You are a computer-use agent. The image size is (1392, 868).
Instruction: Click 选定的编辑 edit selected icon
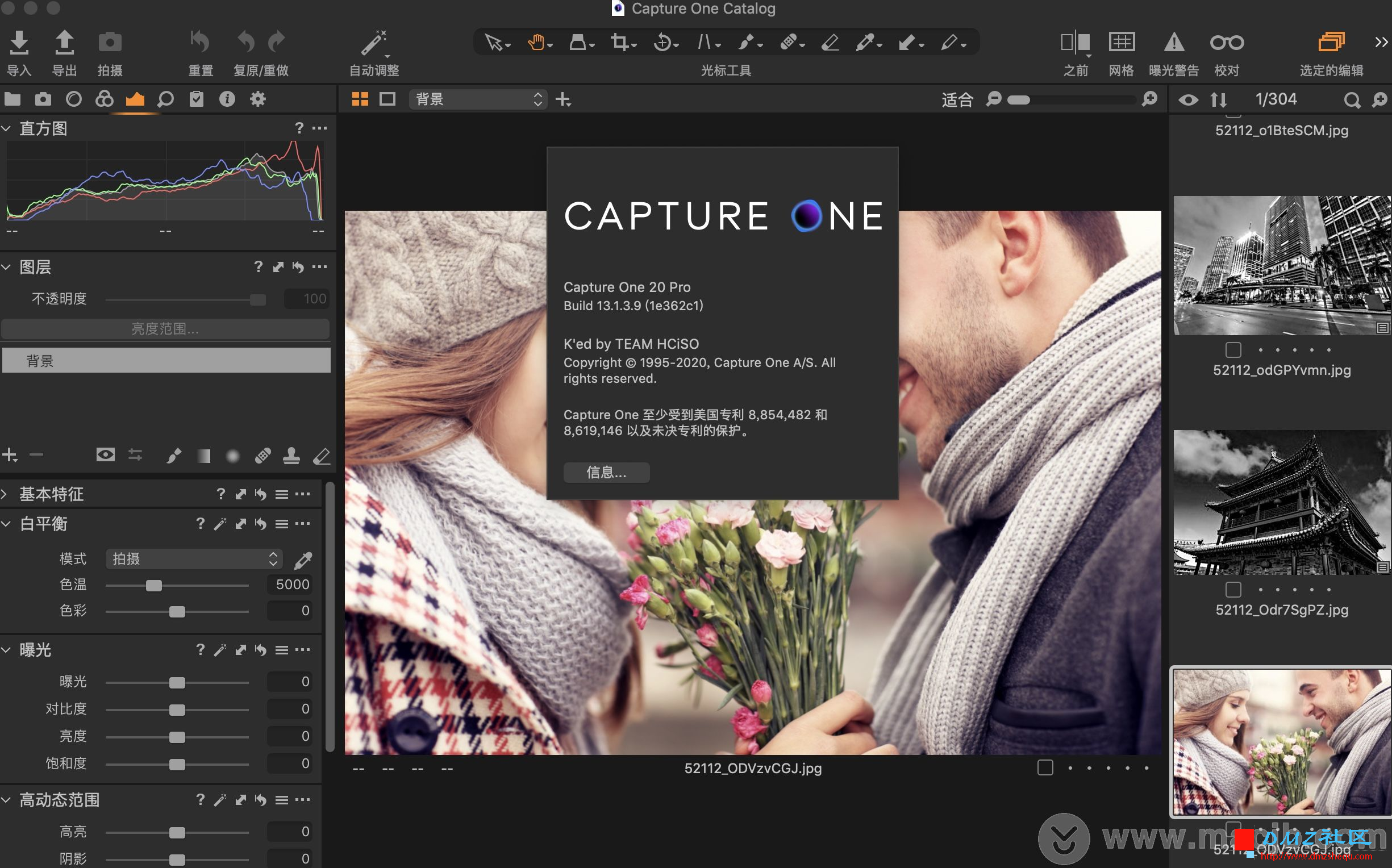point(1331,42)
